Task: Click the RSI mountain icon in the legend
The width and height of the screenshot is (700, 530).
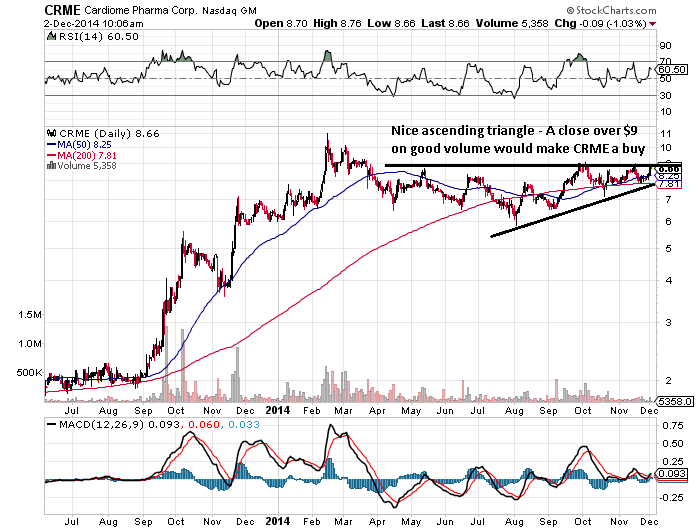Action: coord(52,36)
